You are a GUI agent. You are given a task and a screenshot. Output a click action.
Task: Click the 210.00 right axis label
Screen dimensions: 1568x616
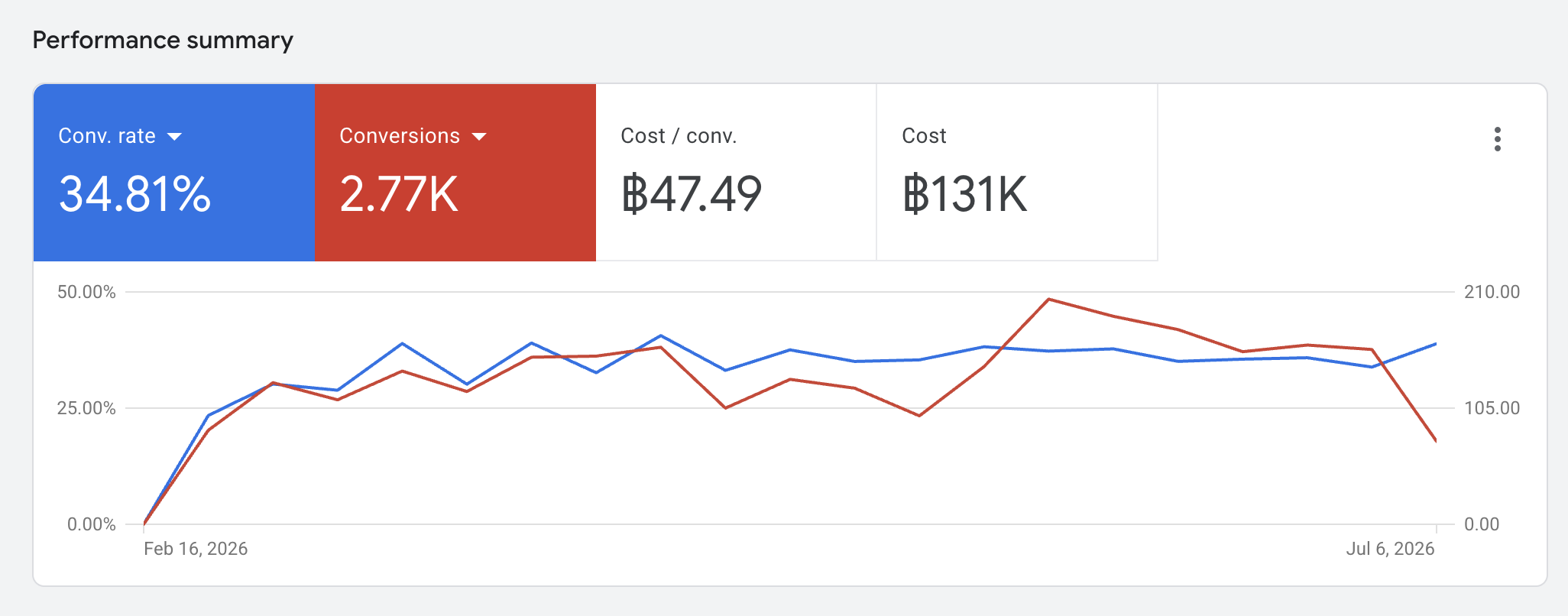(x=1492, y=292)
